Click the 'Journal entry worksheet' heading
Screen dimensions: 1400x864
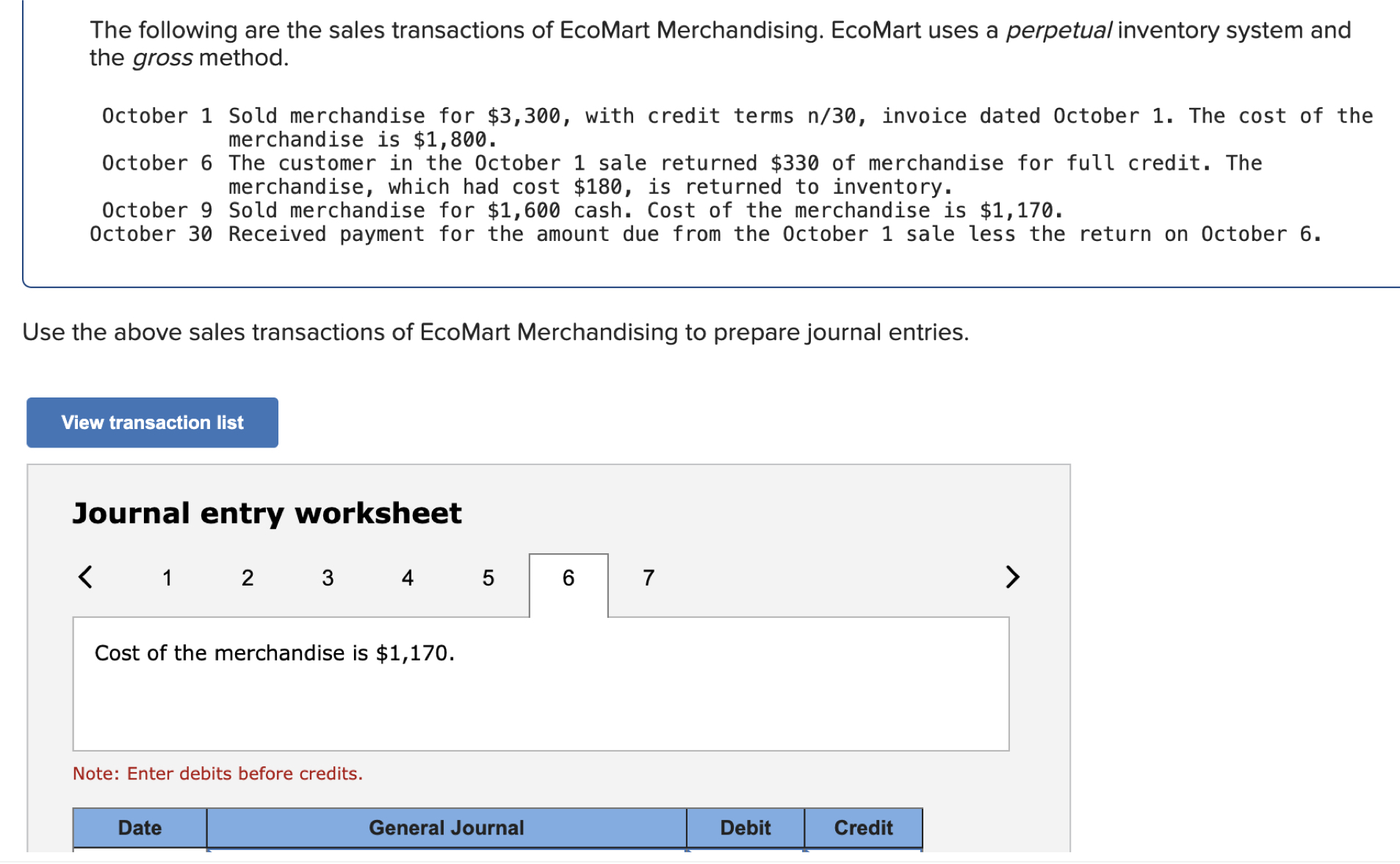click(267, 513)
